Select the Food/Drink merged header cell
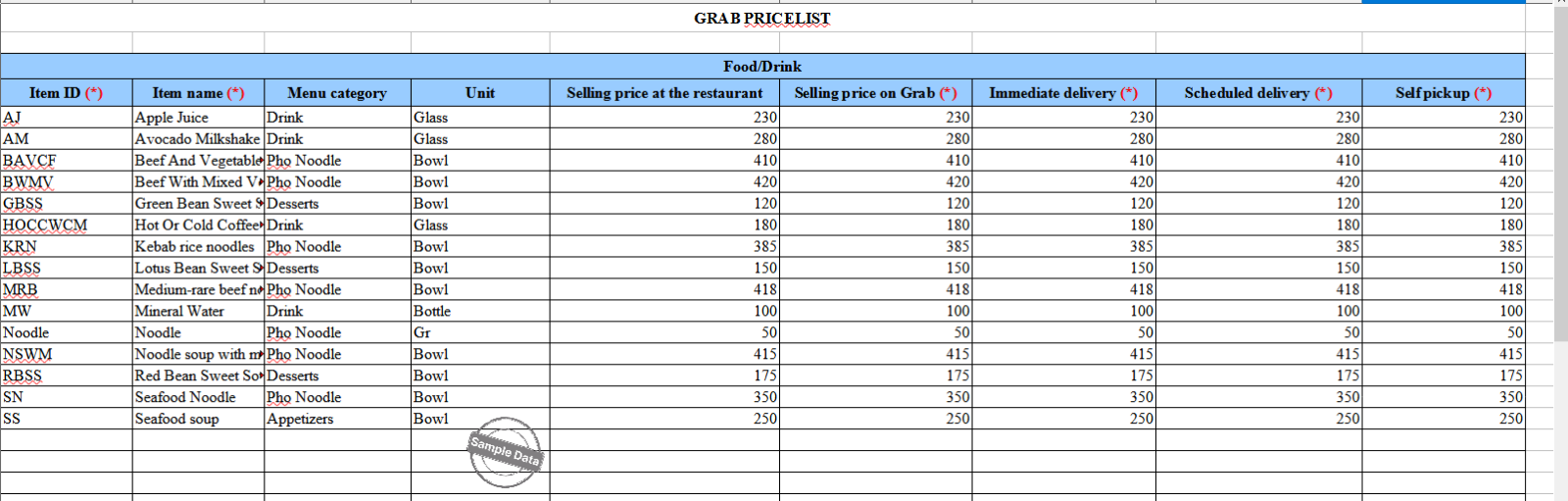This screenshot has height=501, width=1568. click(761, 67)
